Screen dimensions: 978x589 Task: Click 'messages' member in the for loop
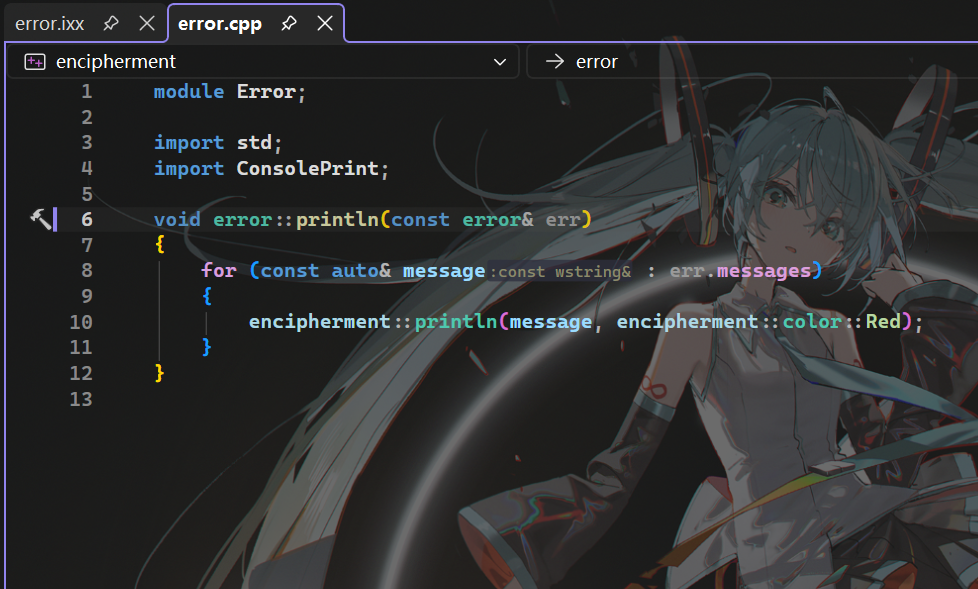[x=764, y=271]
